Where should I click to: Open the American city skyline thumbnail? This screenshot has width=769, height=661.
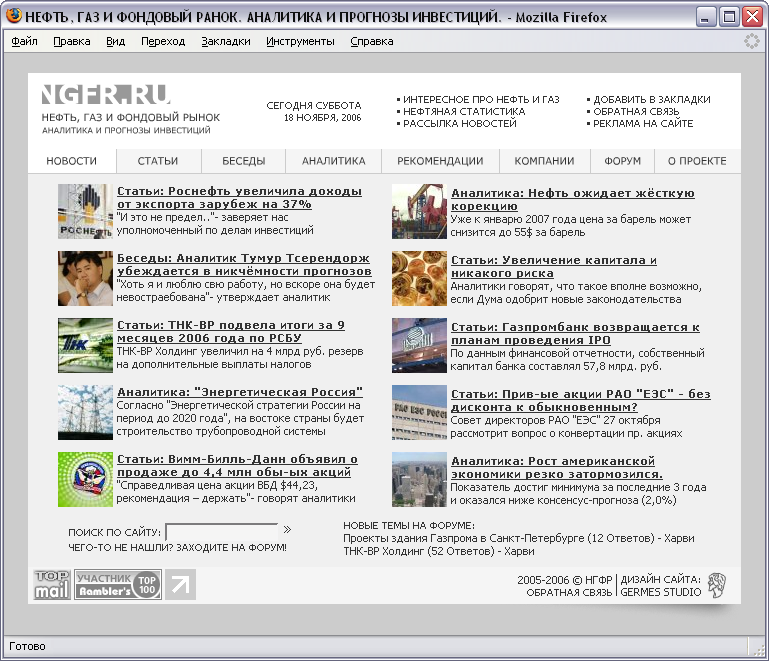coord(419,480)
